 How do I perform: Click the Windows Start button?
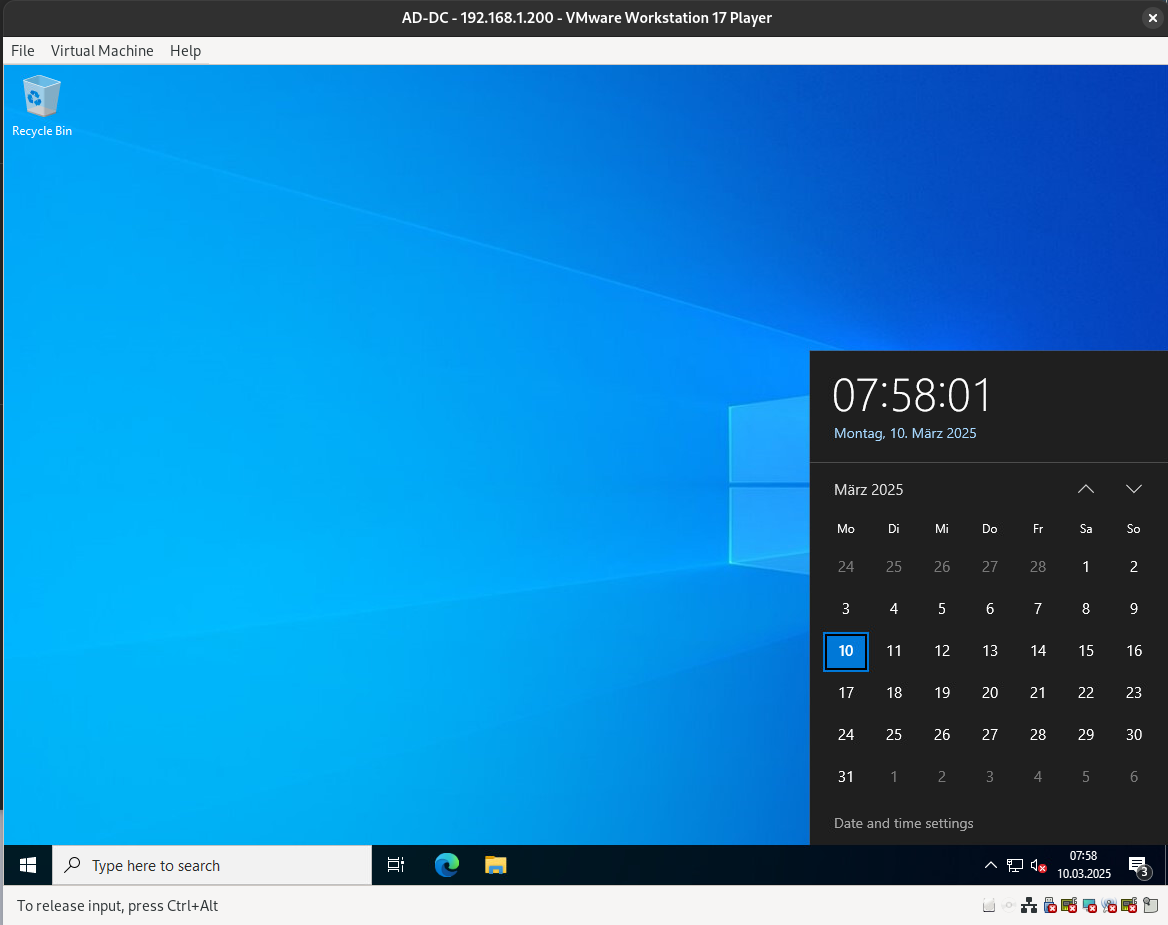28,865
